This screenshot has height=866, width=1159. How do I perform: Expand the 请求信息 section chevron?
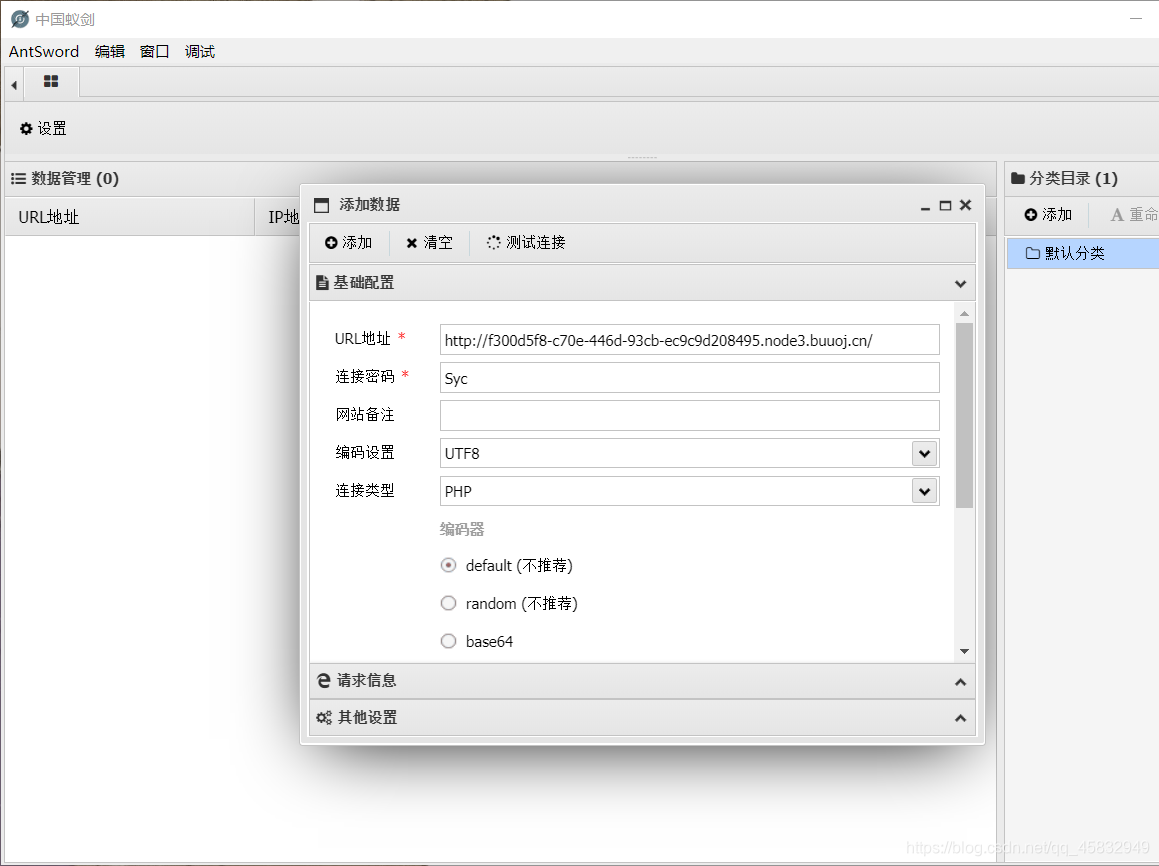tap(960, 682)
